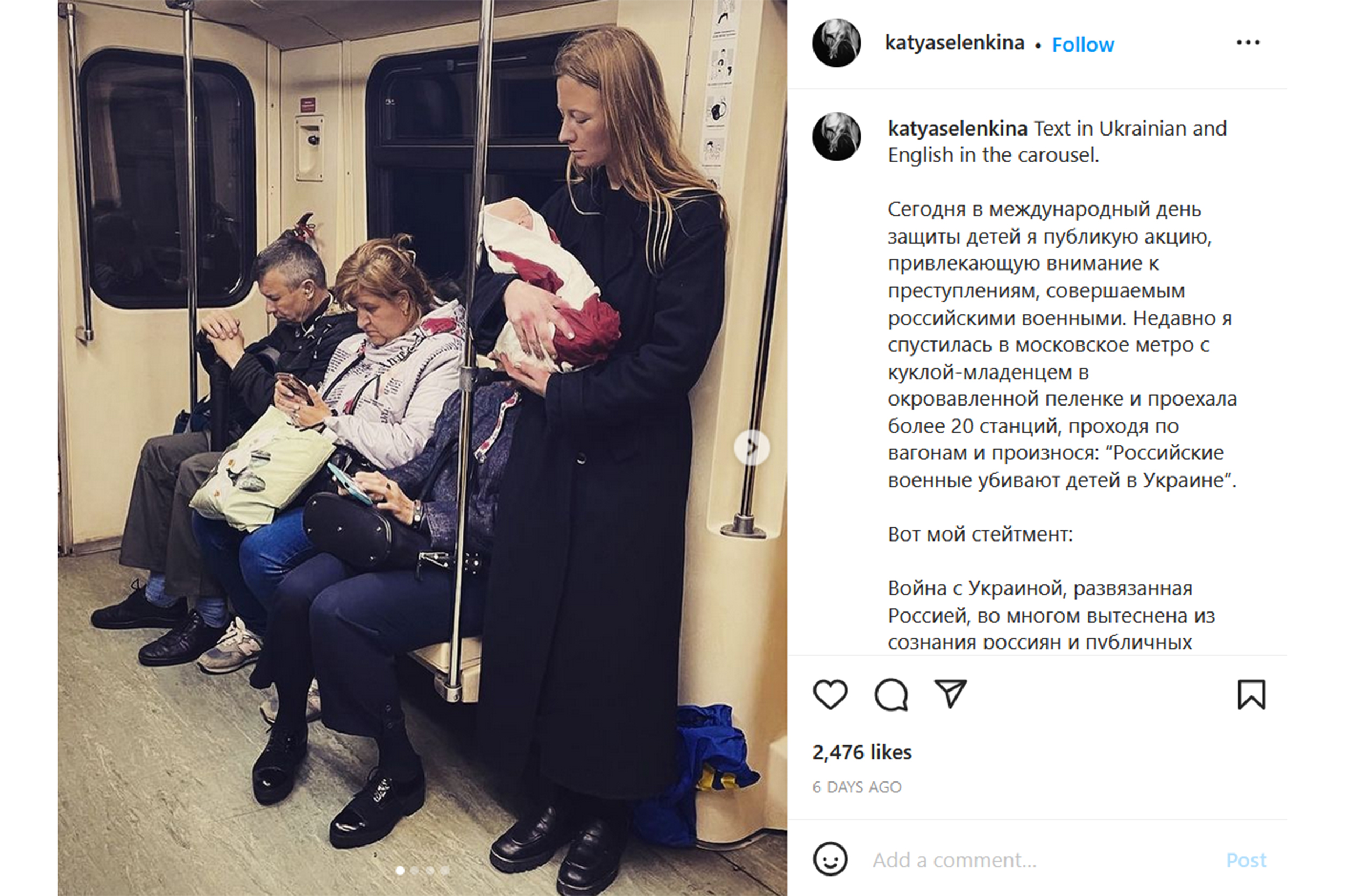1345x896 pixels.
Task: Open the emoji picker smiley icon
Action: 830,859
